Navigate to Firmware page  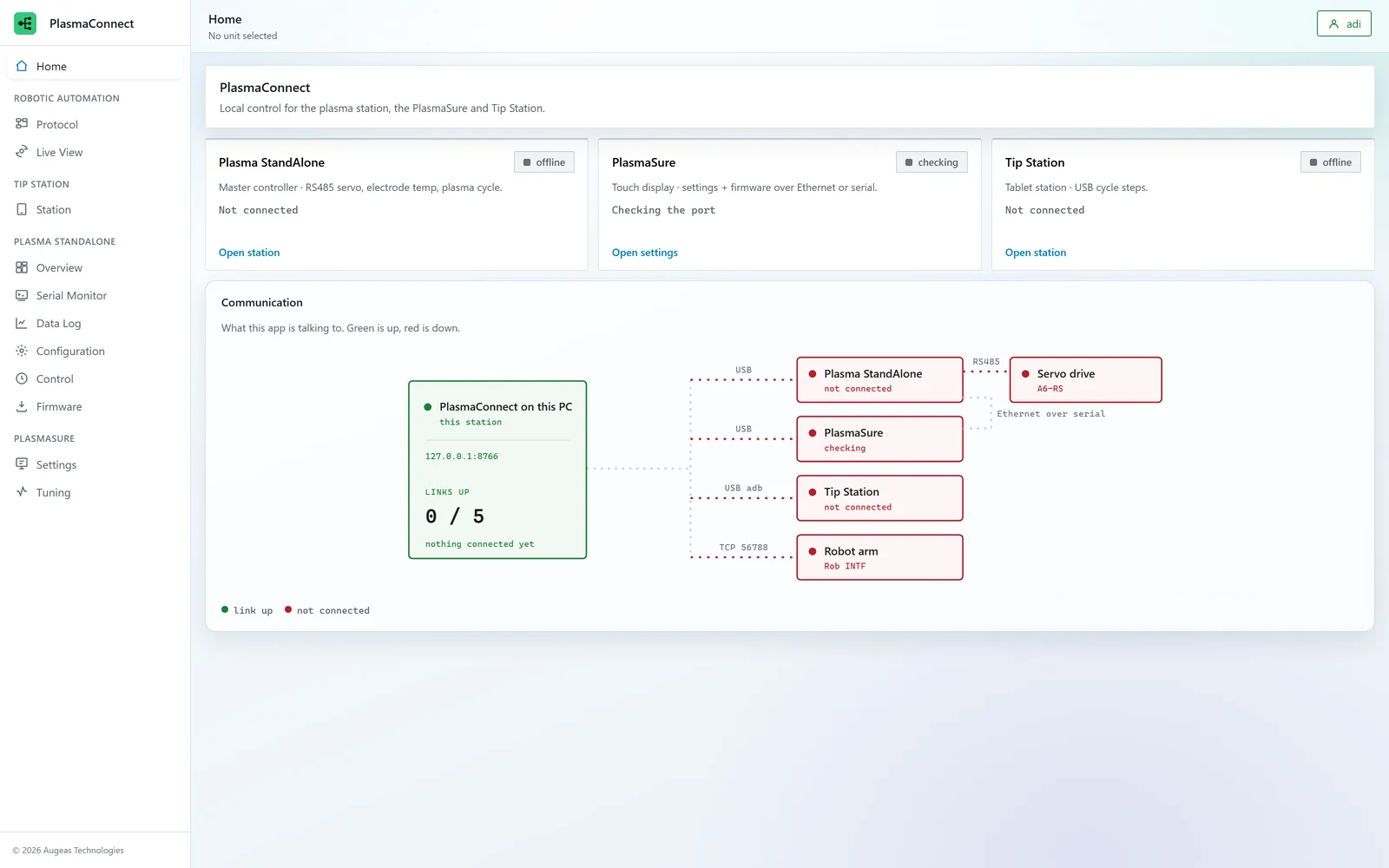coord(95,406)
